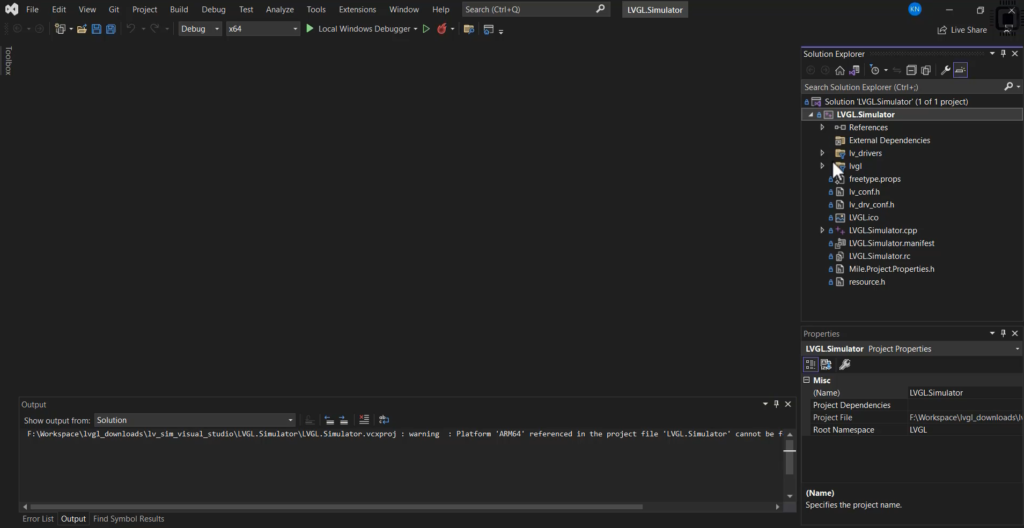Click the Property Pages wrench icon
Viewport: 1024px width, 528px height.
click(x=844, y=365)
